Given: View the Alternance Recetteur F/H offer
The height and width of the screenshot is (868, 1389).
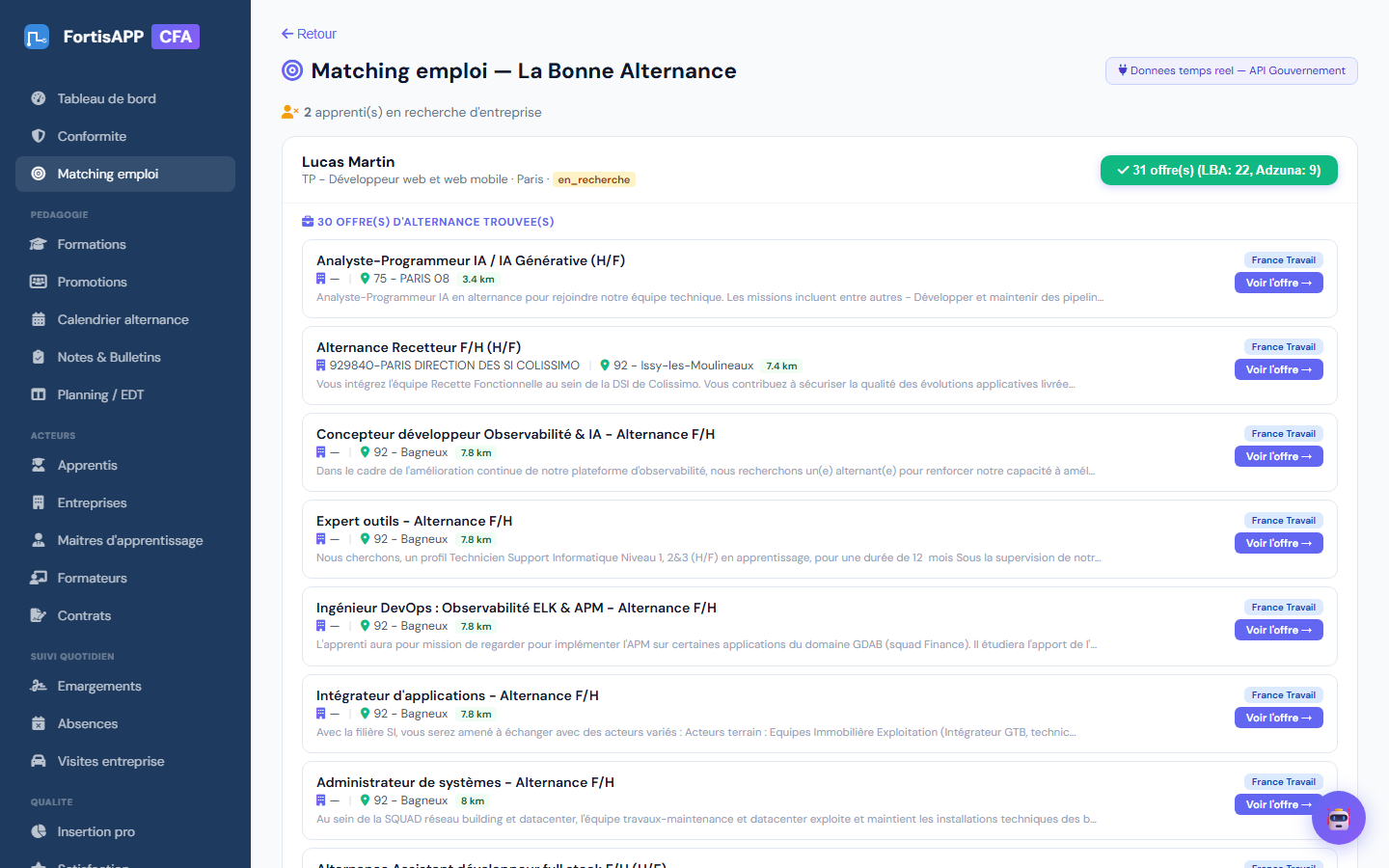Looking at the screenshot, I should [x=1279, y=369].
